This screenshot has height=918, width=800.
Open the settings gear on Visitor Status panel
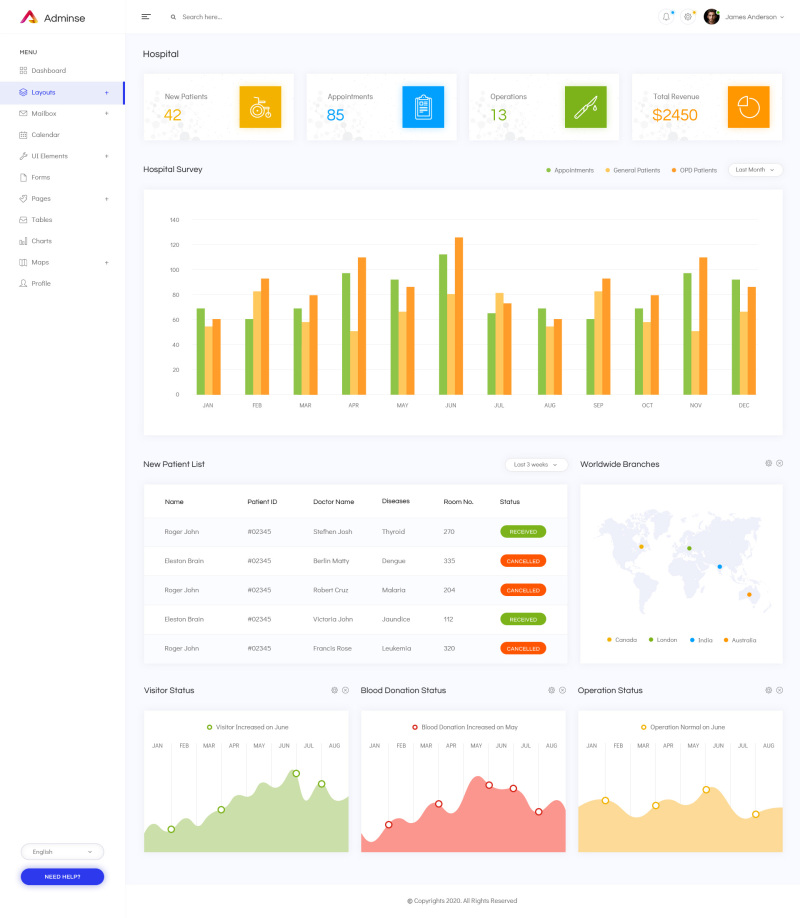coord(335,690)
